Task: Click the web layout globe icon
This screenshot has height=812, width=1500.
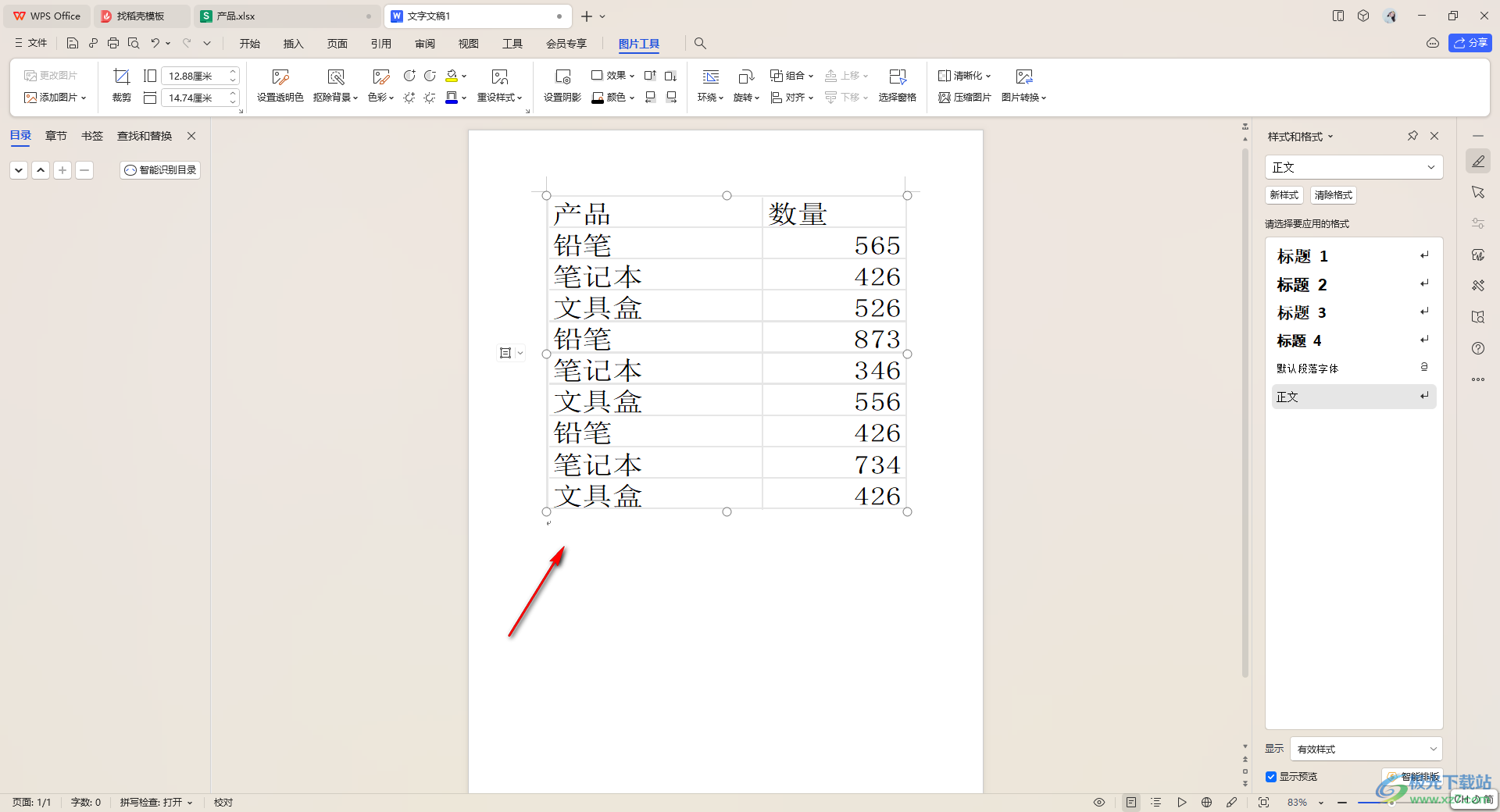Action: (x=1207, y=802)
